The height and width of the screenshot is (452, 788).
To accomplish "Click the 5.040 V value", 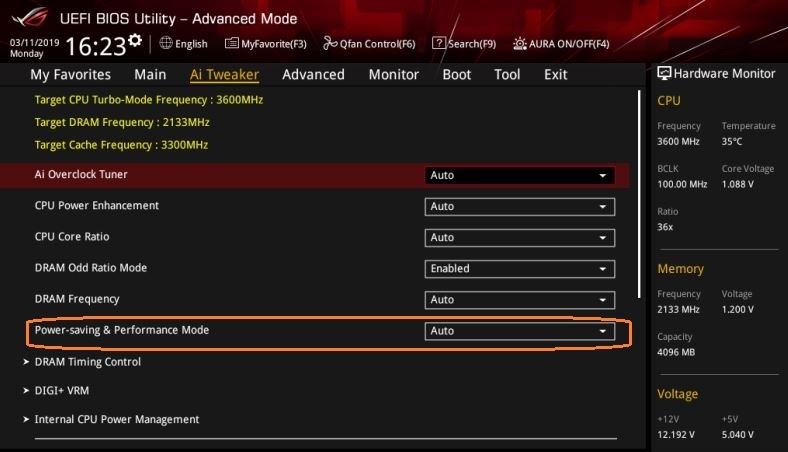I will [738, 434].
